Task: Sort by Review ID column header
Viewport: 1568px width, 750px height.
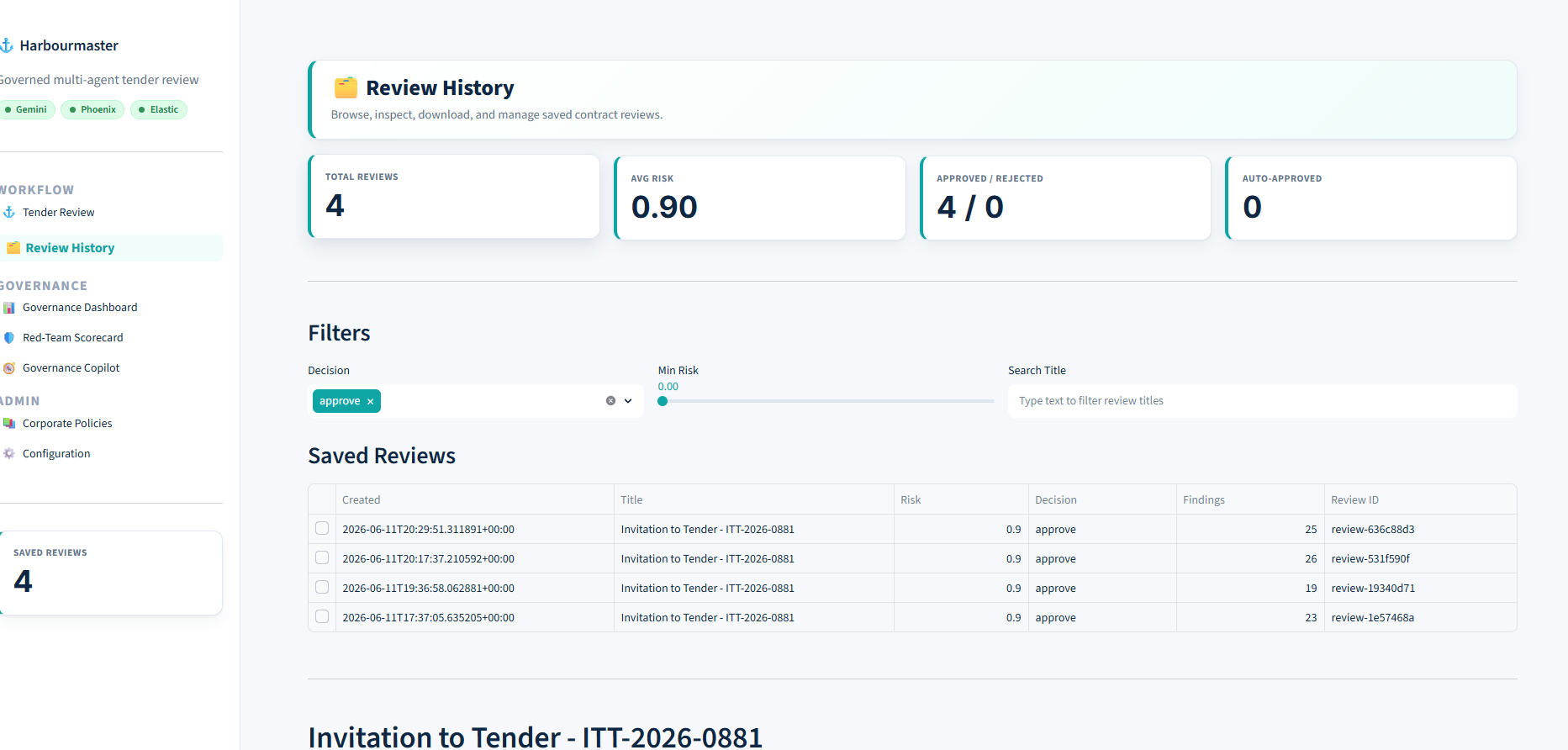Action: (1420, 499)
